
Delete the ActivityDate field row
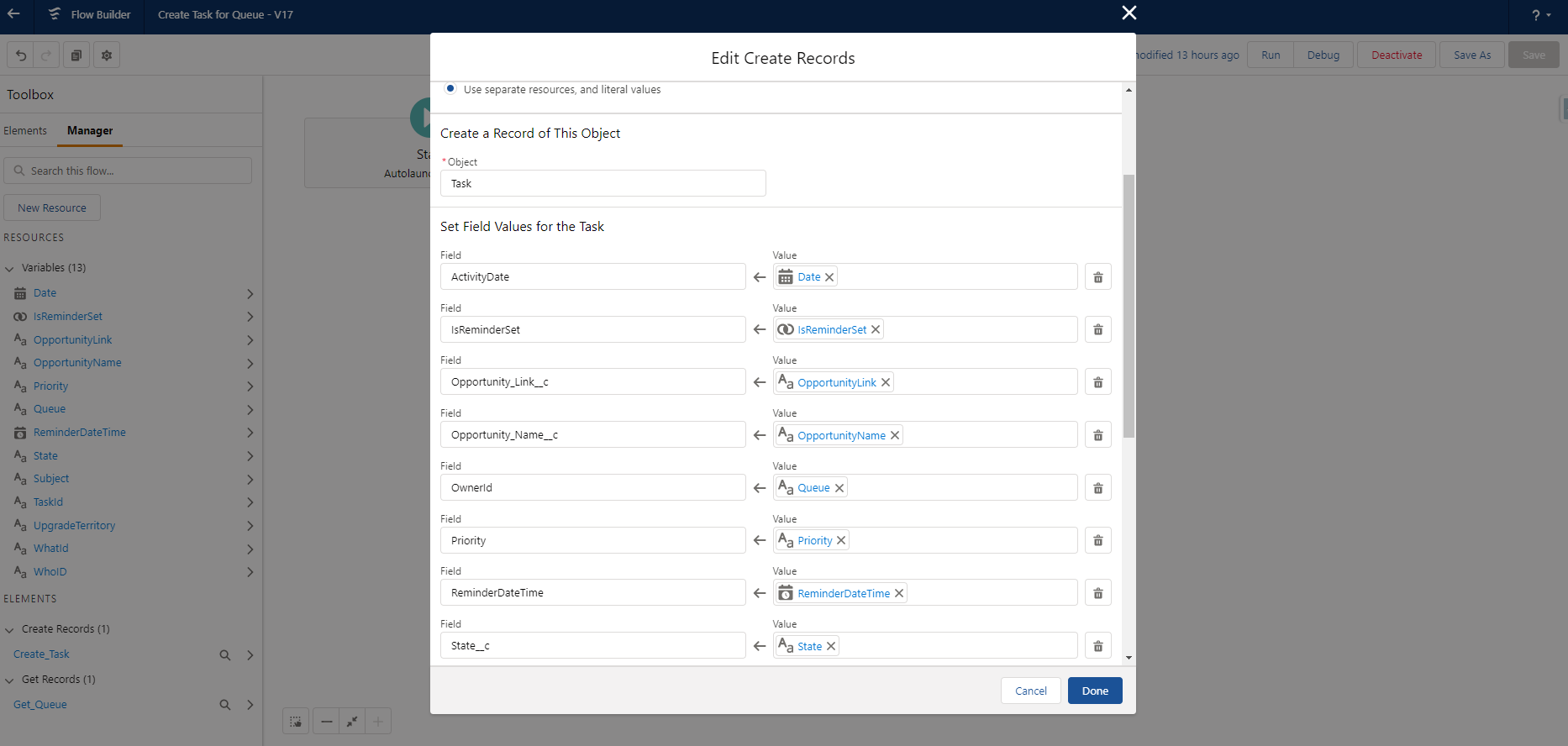[1097, 277]
